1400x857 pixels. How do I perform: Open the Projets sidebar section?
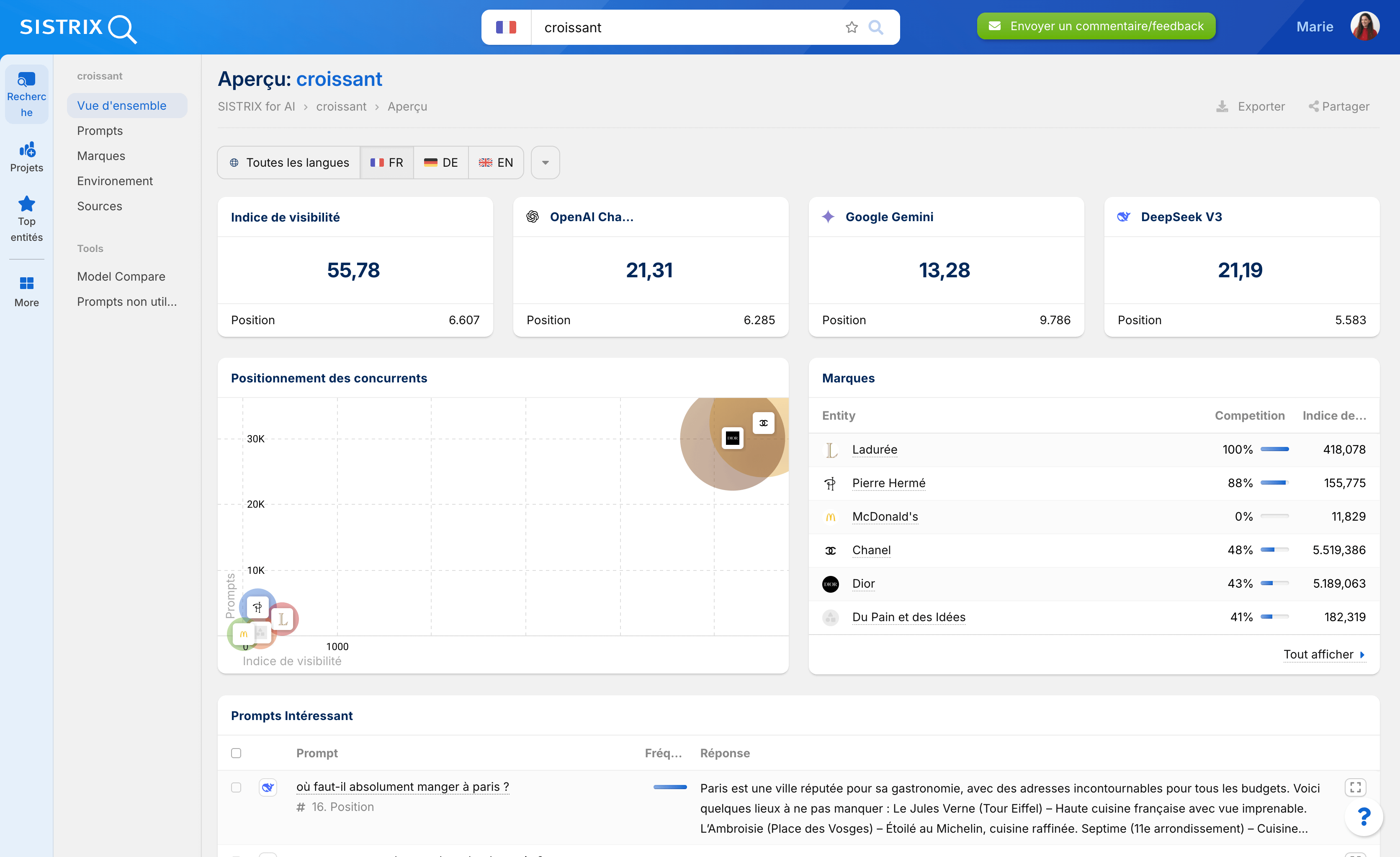tap(27, 157)
